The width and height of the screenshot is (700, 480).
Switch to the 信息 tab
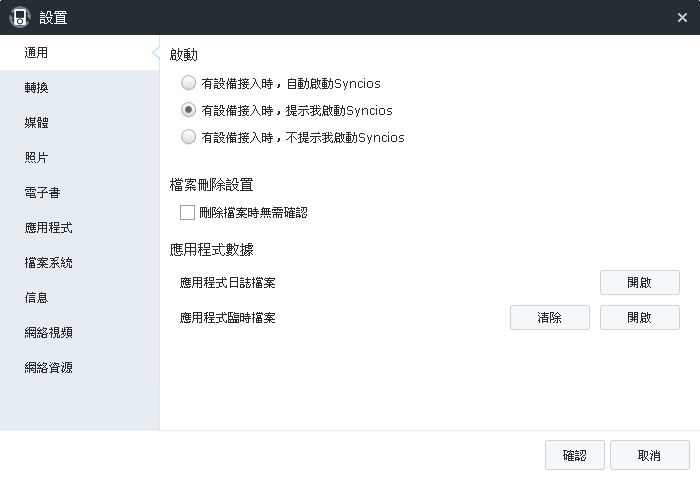(37, 298)
